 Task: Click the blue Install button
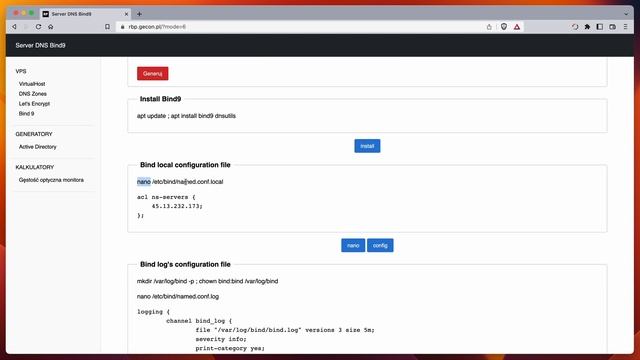click(367, 146)
